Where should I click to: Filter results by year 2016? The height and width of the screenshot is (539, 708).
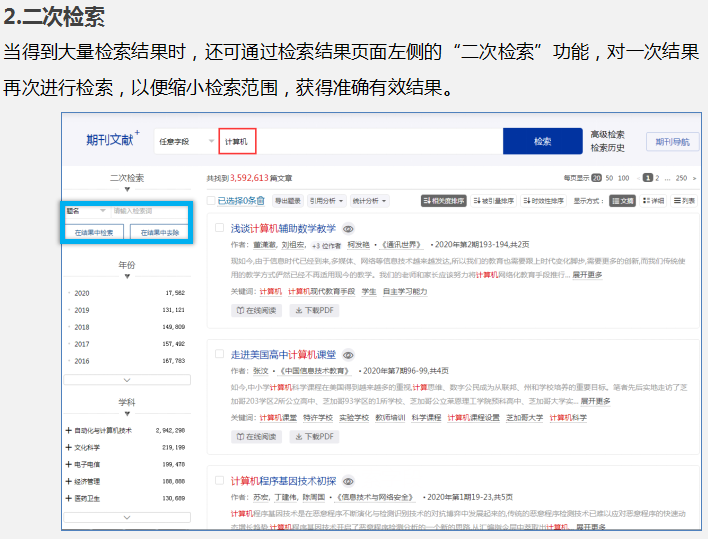[82, 361]
